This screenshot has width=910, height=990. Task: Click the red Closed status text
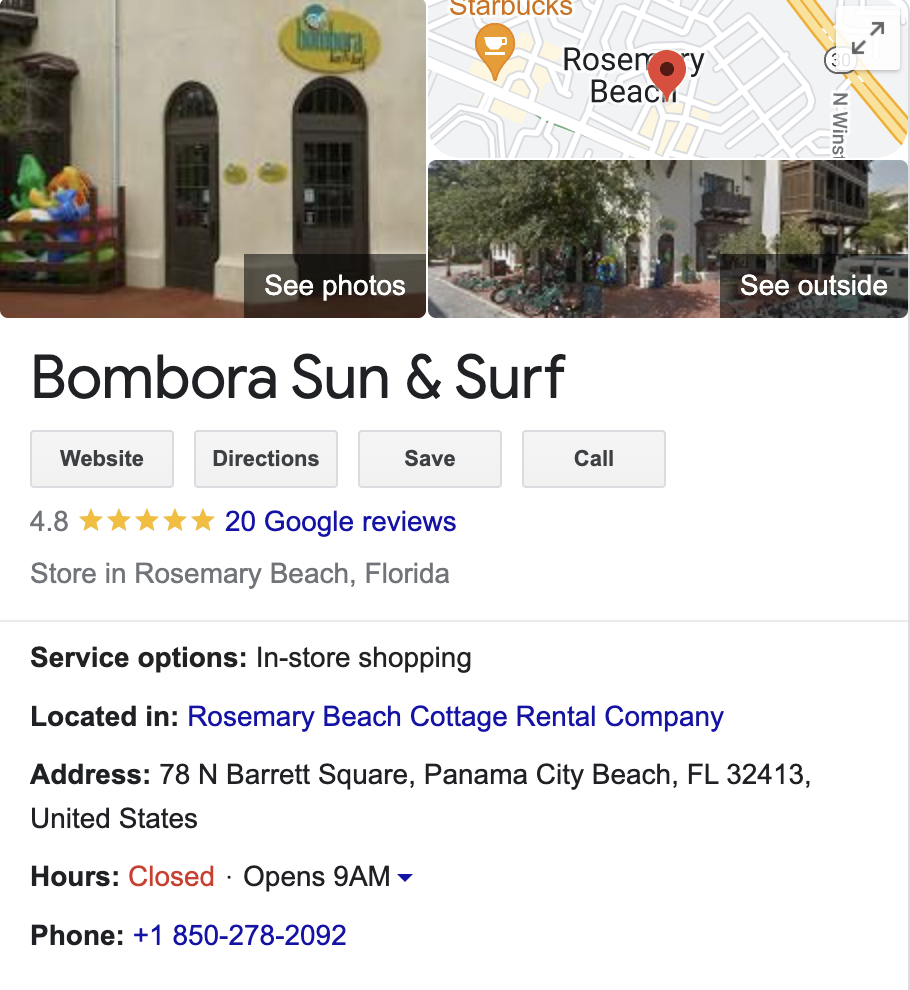pos(171,877)
